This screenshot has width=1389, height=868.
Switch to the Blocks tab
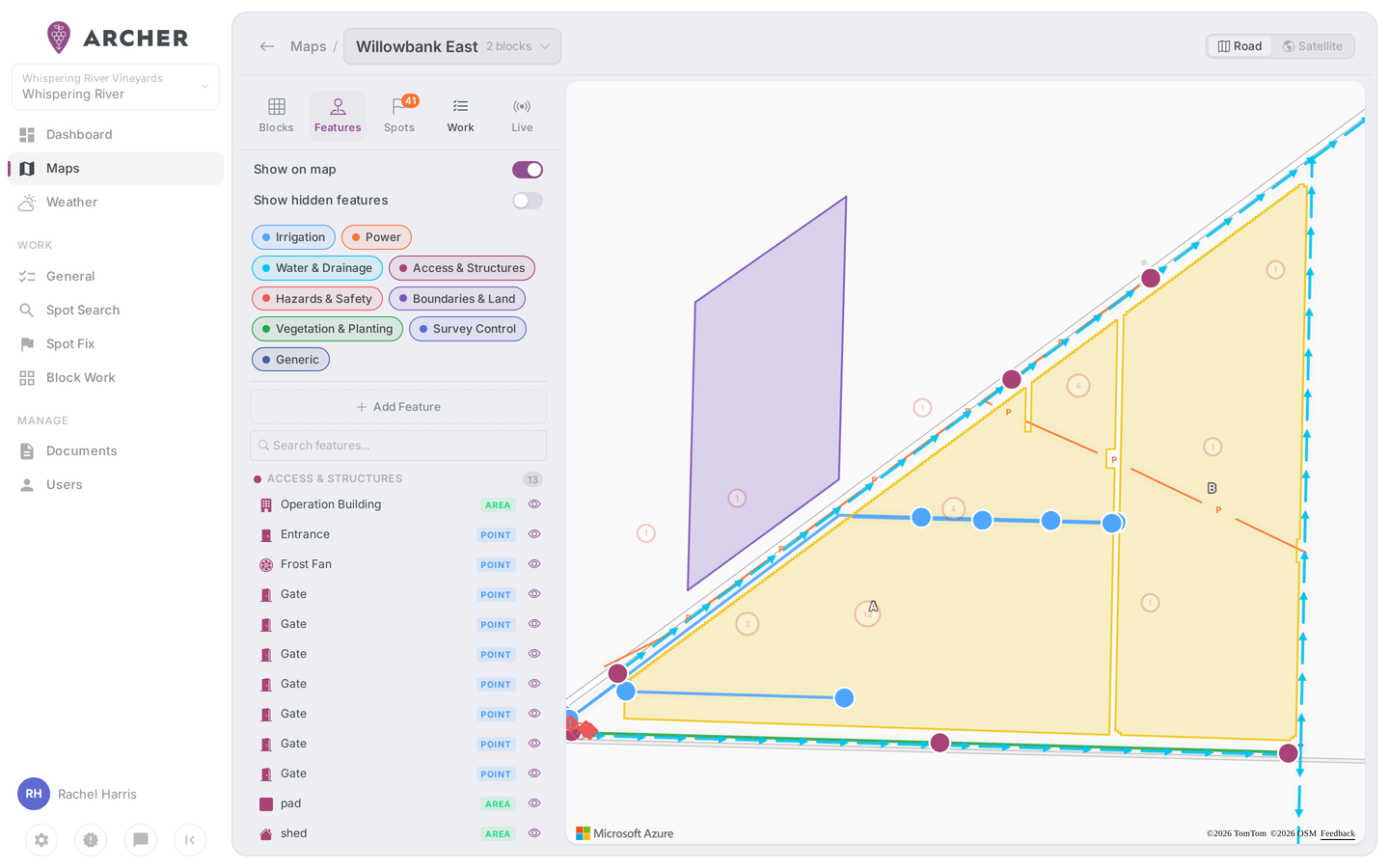point(276,116)
